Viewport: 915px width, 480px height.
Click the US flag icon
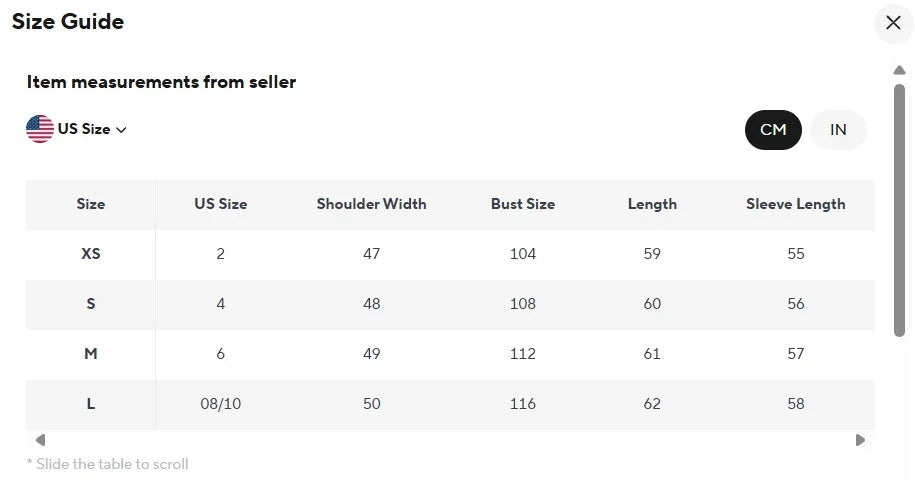[x=40, y=129]
